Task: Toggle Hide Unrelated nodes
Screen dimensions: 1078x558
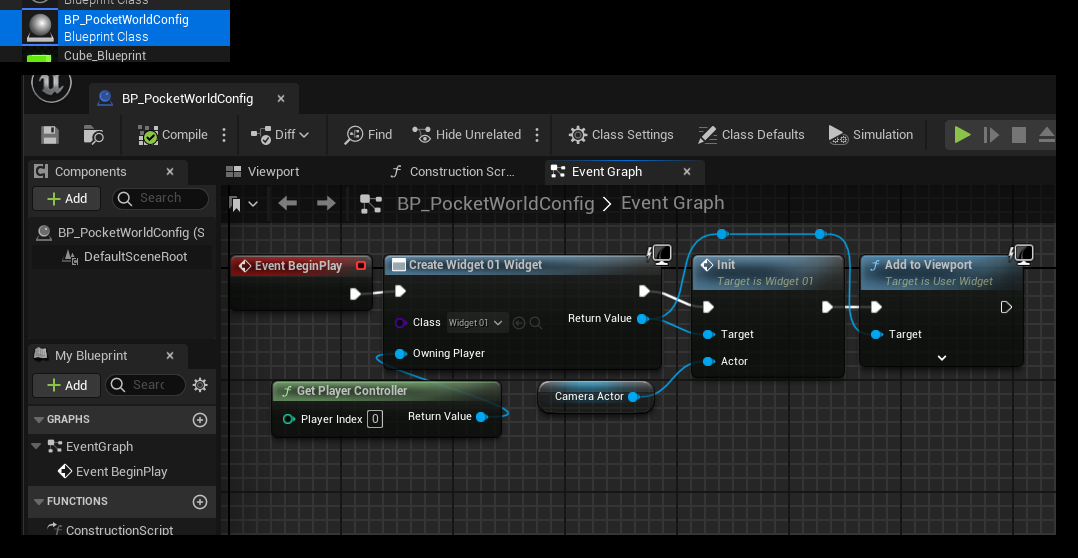Action: pyautogui.click(x=466, y=135)
